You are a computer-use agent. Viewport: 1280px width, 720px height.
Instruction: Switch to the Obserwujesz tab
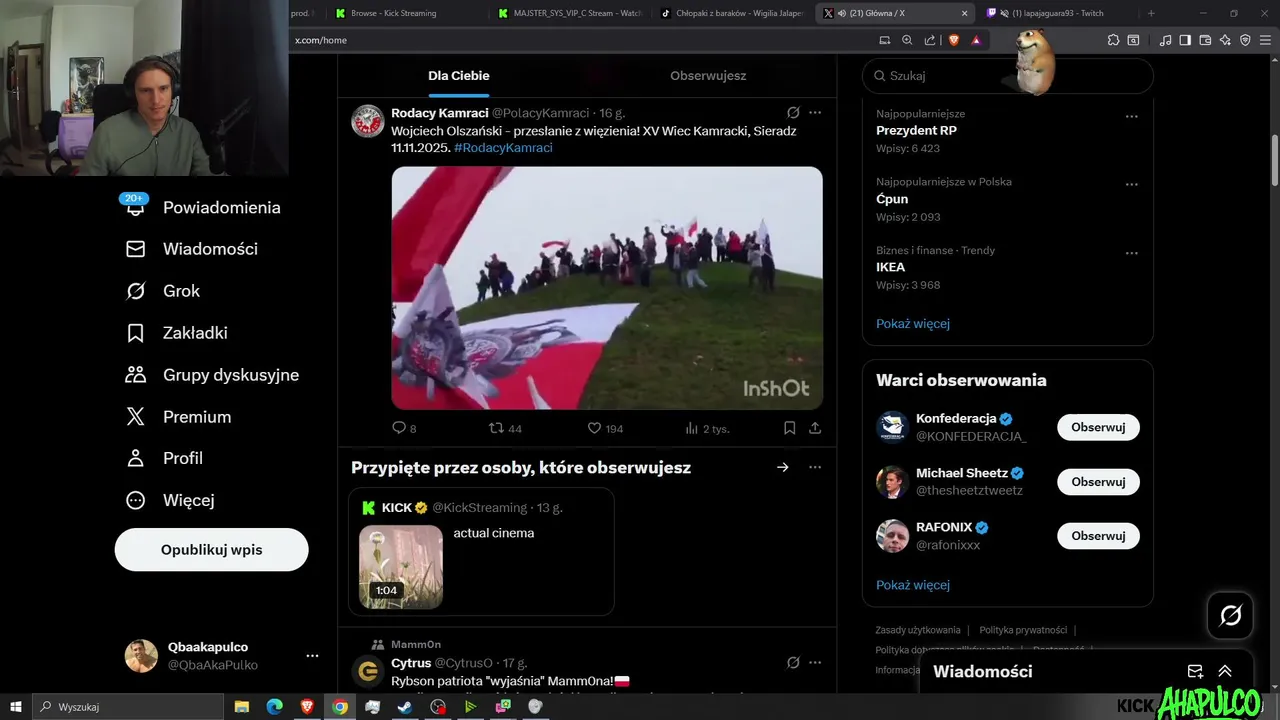[x=708, y=75]
